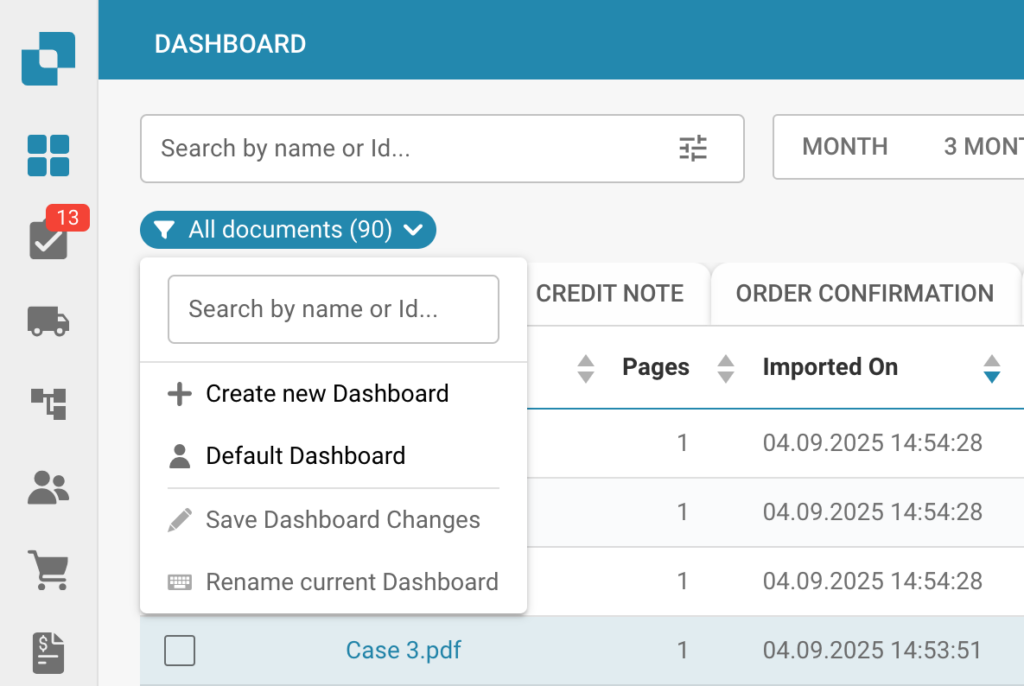
Task: Open the dashboard grid view from the sidebar
Action: (47, 155)
